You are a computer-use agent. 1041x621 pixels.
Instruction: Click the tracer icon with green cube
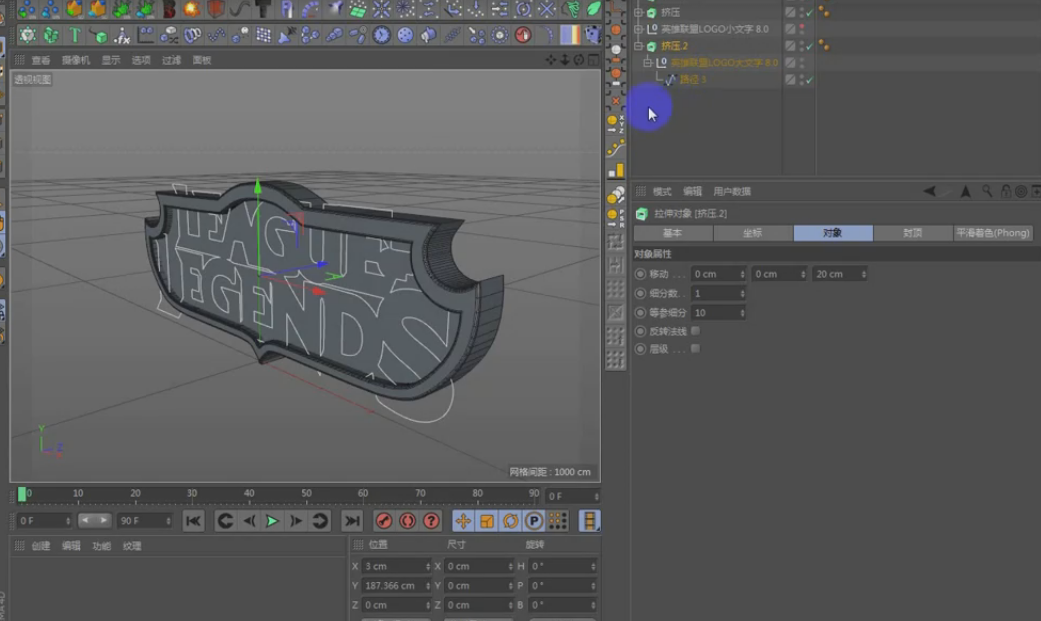click(98, 35)
